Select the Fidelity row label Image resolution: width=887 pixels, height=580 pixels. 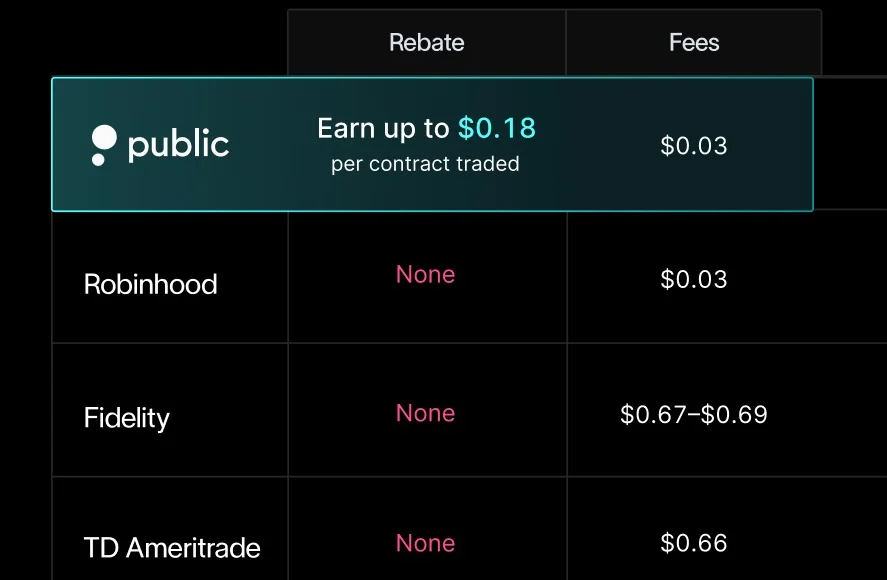pyautogui.click(x=127, y=418)
